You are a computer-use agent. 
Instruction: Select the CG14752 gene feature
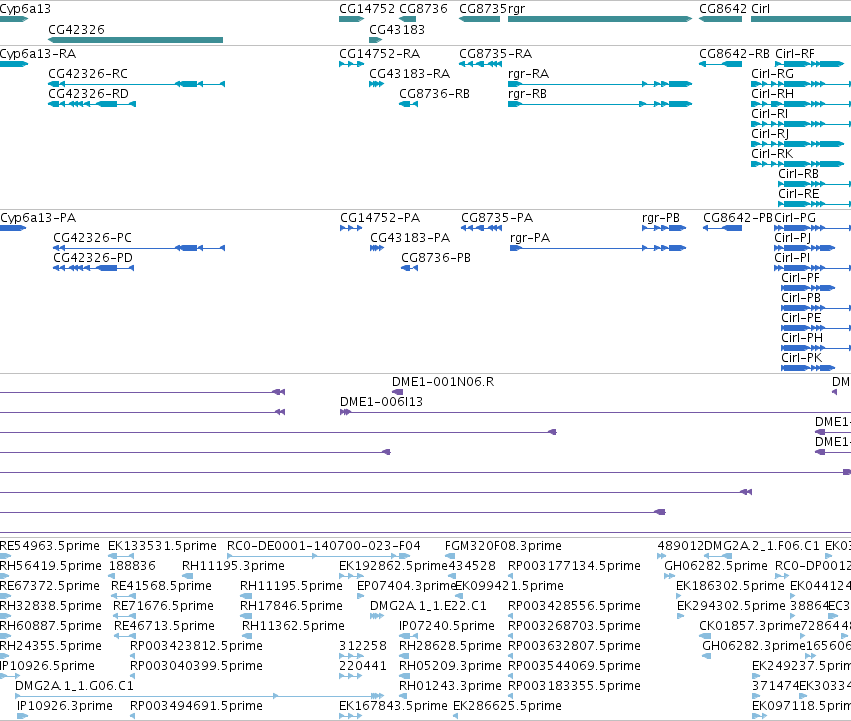[x=351, y=19]
